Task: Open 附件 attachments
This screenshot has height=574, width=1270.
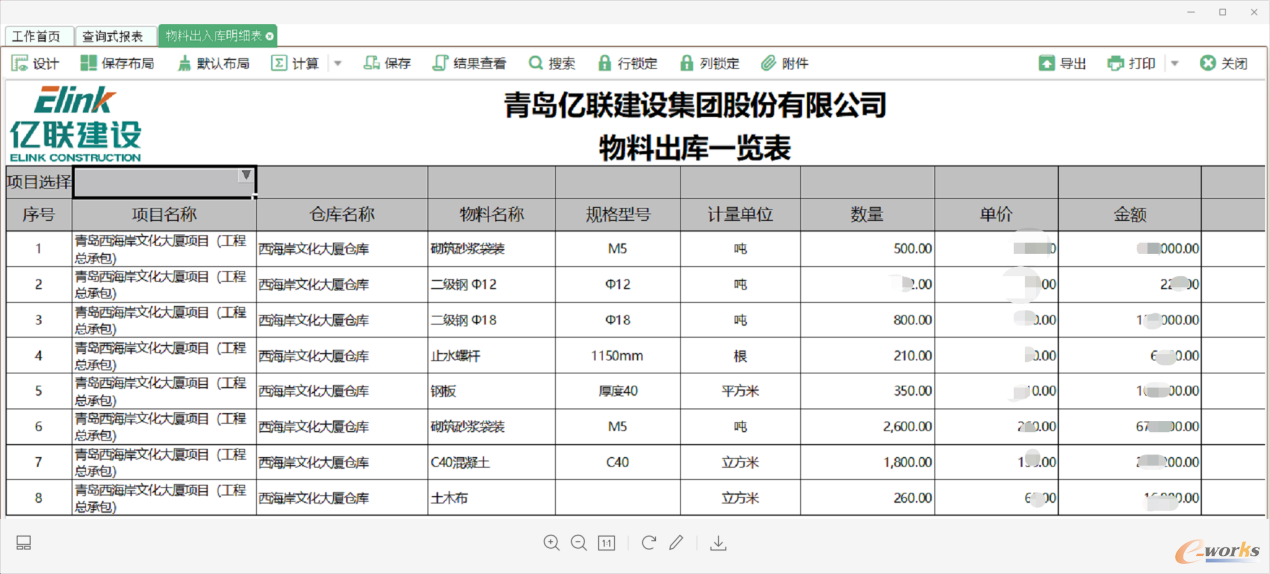Action: tap(784, 63)
